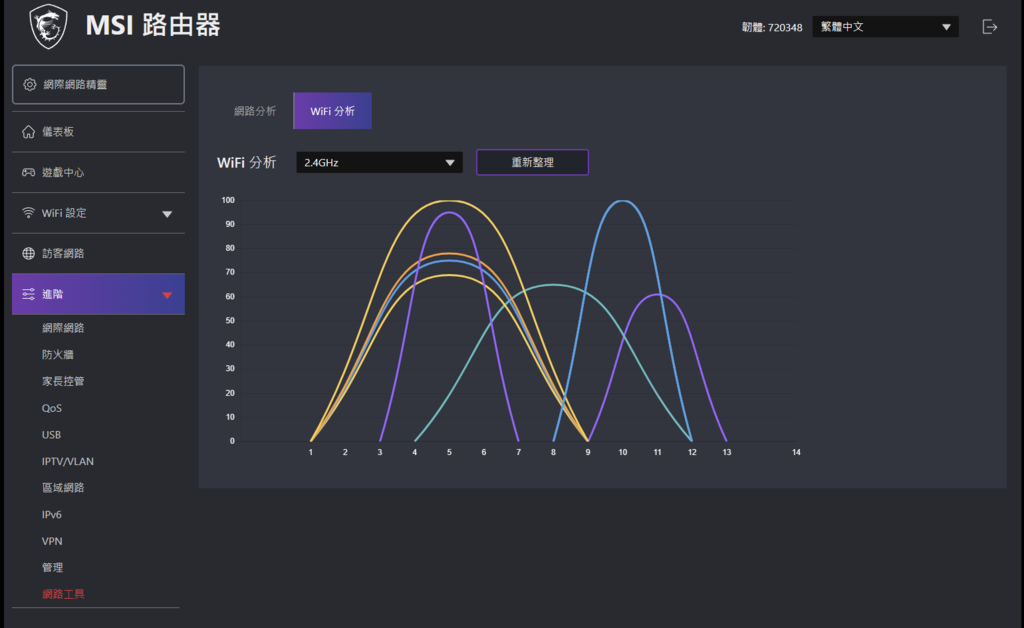Collapse the 進階 section with red arrow

coord(167,295)
